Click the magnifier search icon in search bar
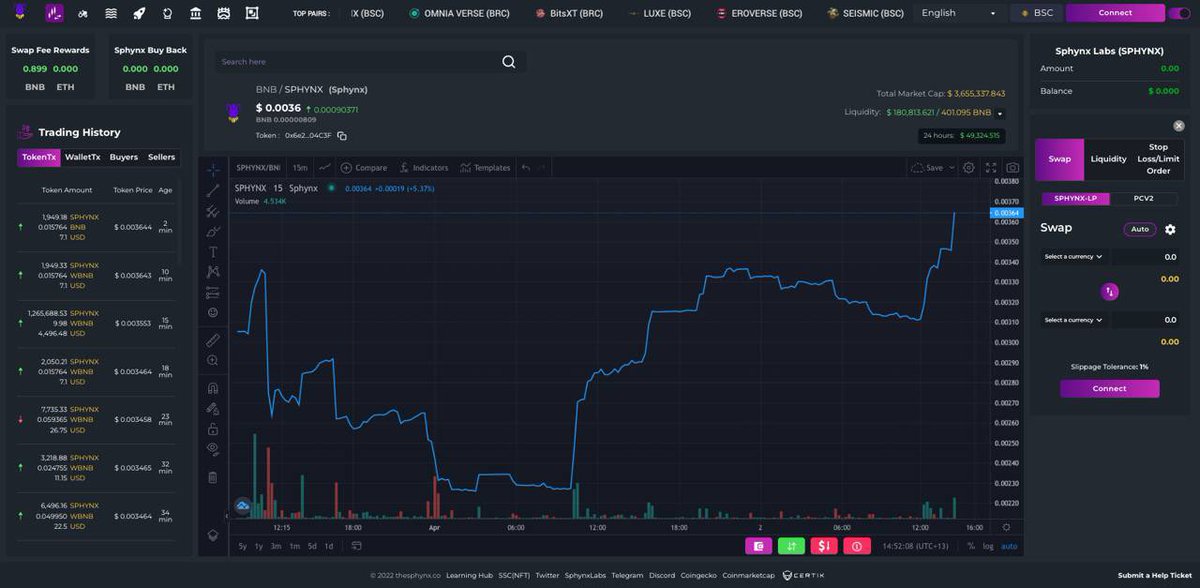 pos(509,62)
